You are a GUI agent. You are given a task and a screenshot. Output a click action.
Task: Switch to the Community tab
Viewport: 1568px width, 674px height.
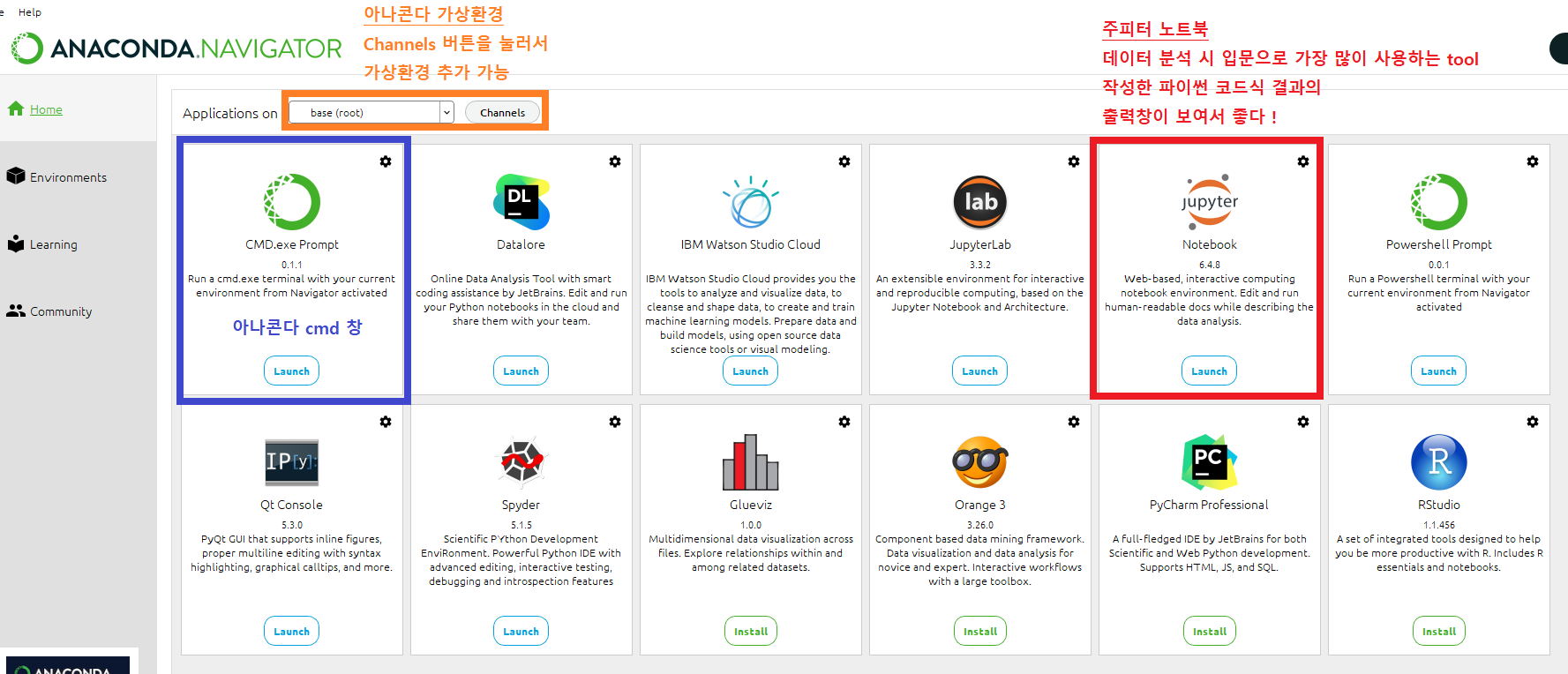61,311
